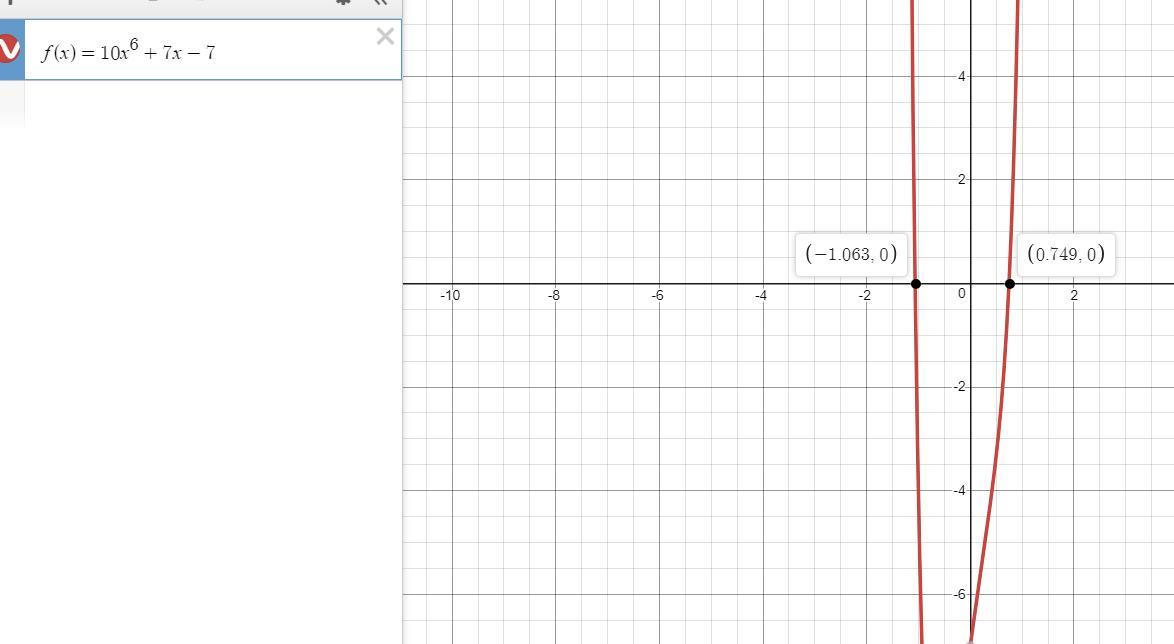The image size is (1174, 644).
Task: Delete the f(x) expression with the X
Action: click(385, 36)
